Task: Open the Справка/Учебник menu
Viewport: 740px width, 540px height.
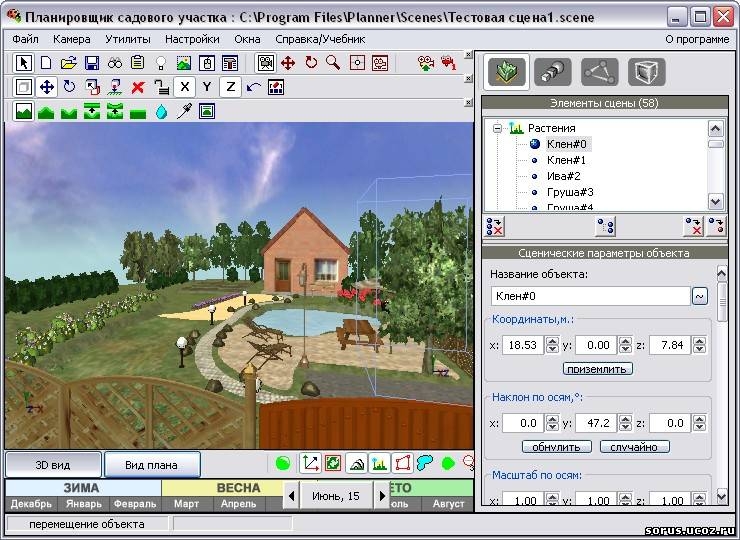Action: 320,39
